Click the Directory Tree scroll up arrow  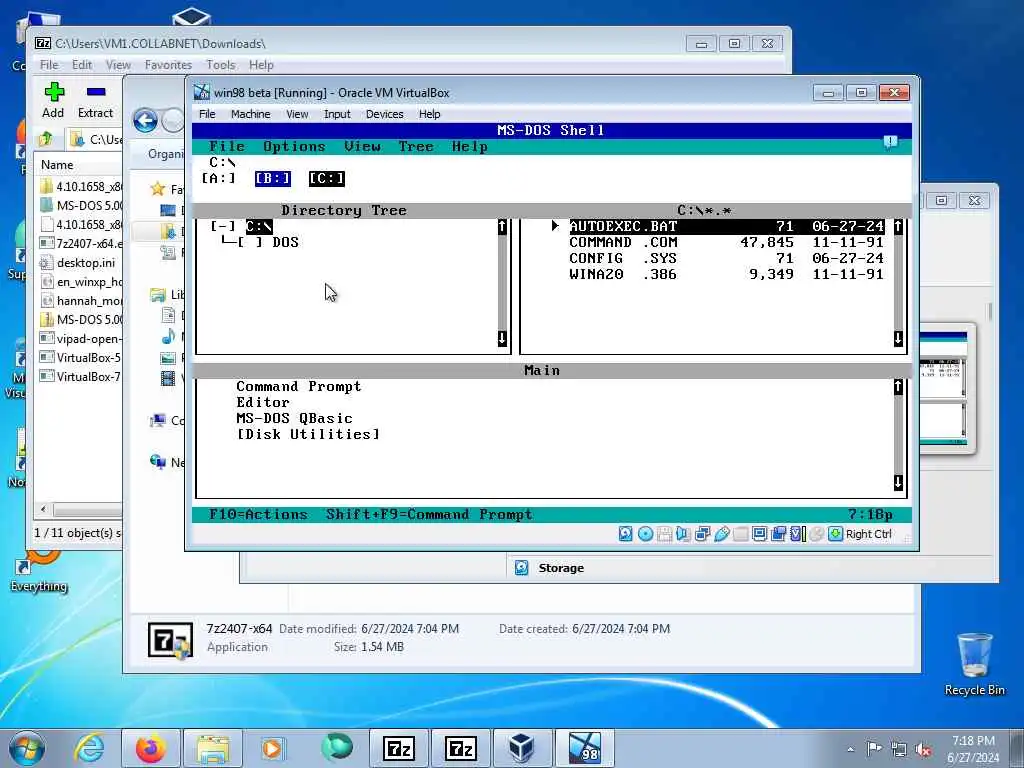pyautogui.click(x=502, y=227)
